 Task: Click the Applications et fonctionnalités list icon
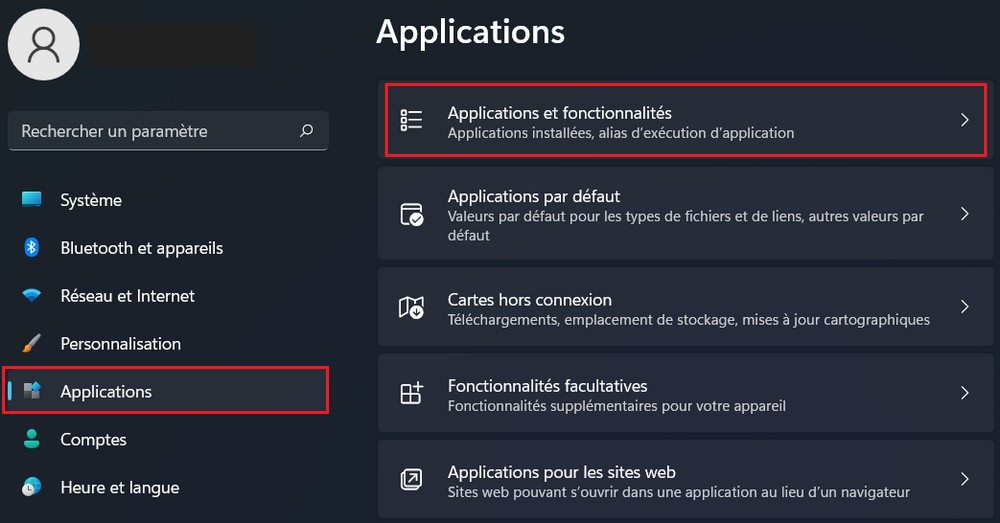411,121
